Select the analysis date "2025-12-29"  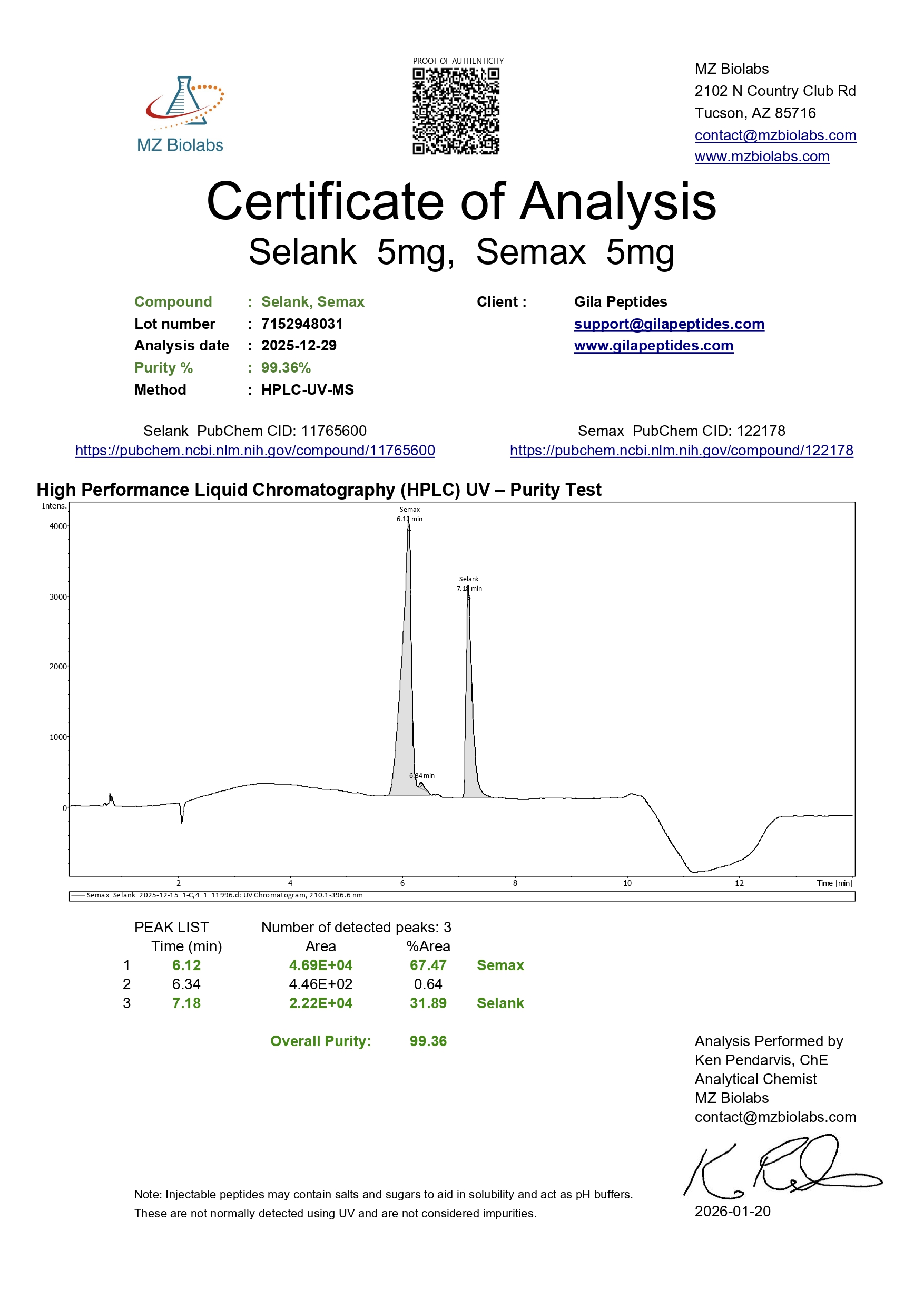pyautogui.click(x=299, y=345)
